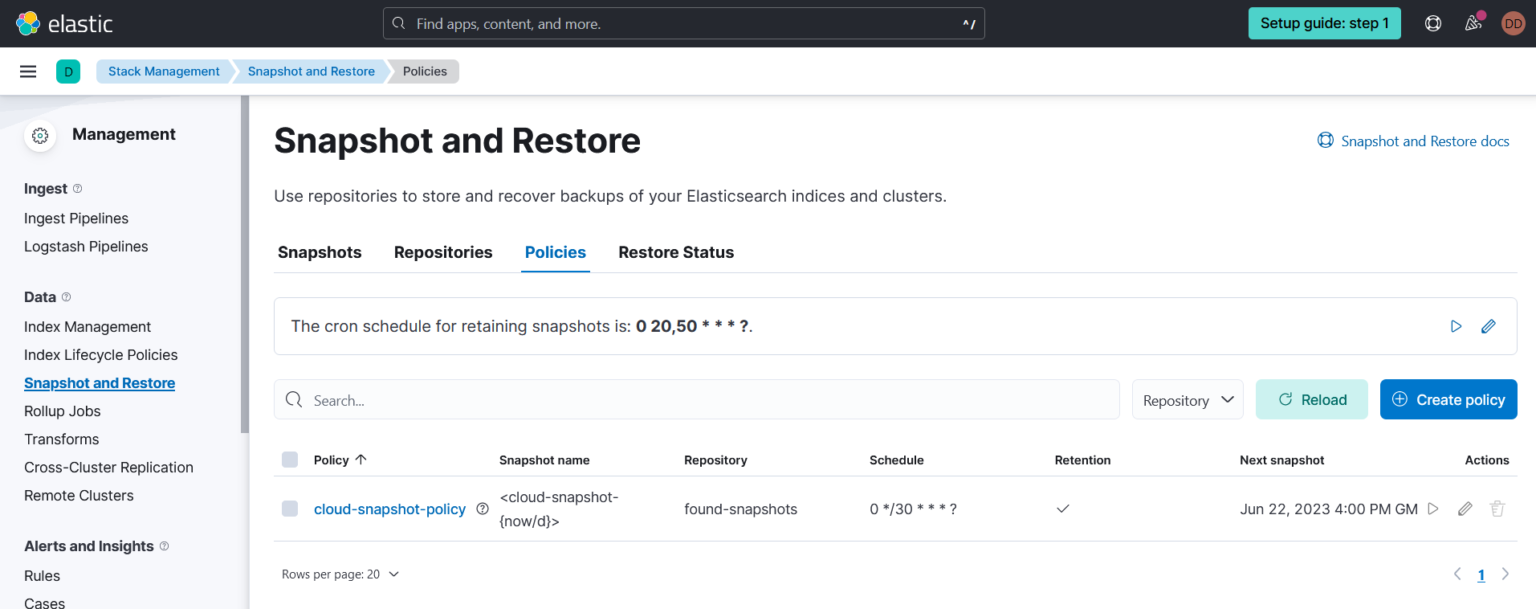Run cloud-snapshot-policy now icon
The width and height of the screenshot is (1536, 609).
(x=1433, y=509)
